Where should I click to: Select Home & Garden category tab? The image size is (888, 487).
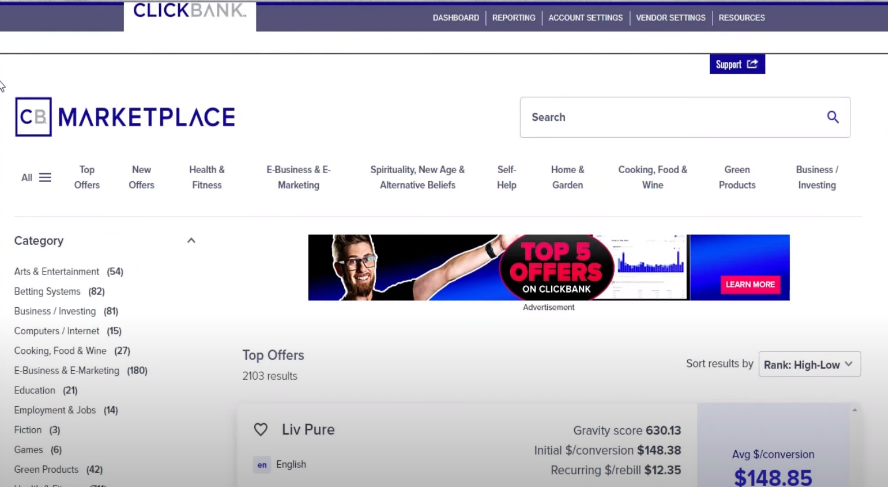pos(567,177)
